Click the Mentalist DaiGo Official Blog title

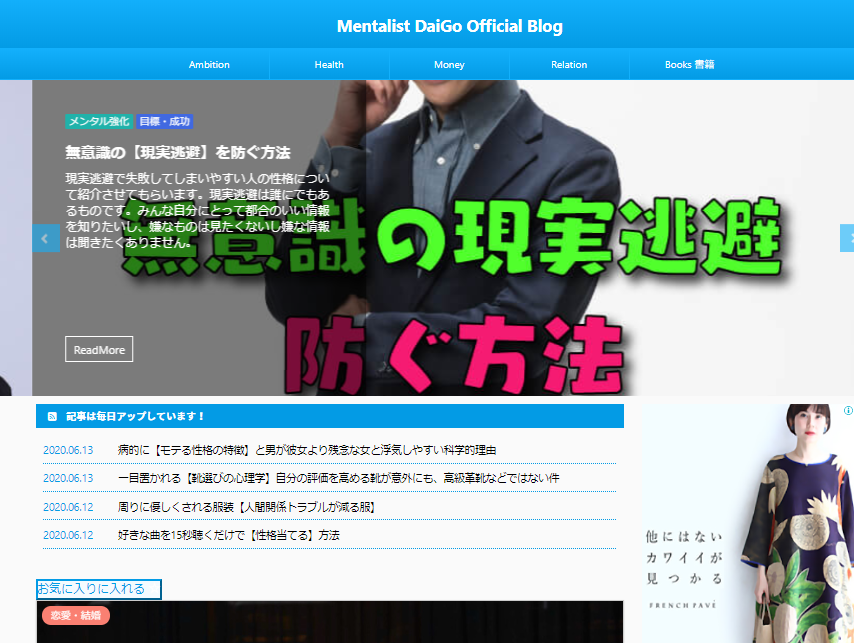coord(449,26)
